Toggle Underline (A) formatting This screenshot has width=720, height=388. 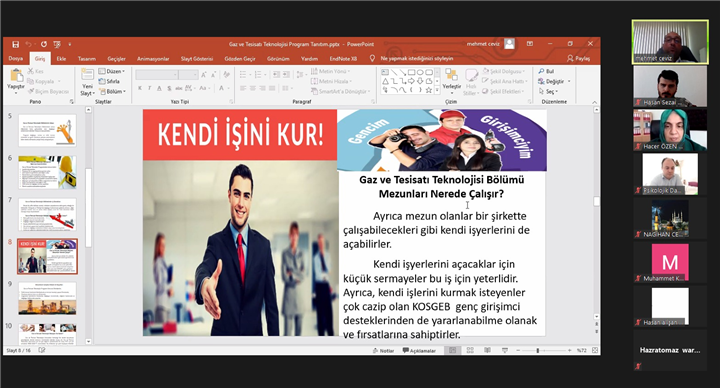159,88
